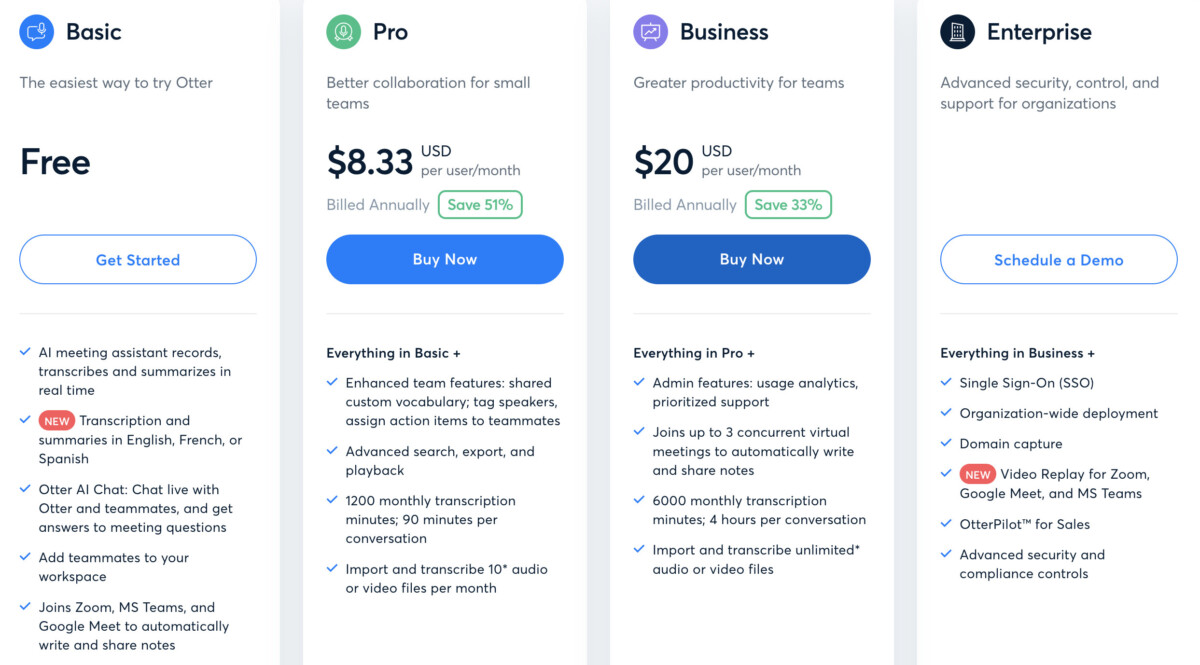1200x665 pixels.
Task: Select the green Pro plan microphone icon
Action: 343,32
